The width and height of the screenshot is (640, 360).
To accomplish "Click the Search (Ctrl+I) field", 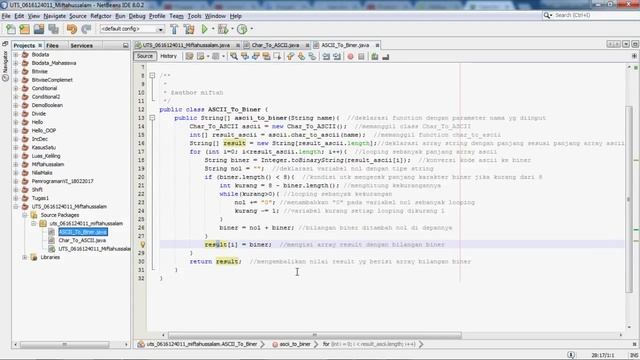I will [590, 16].
